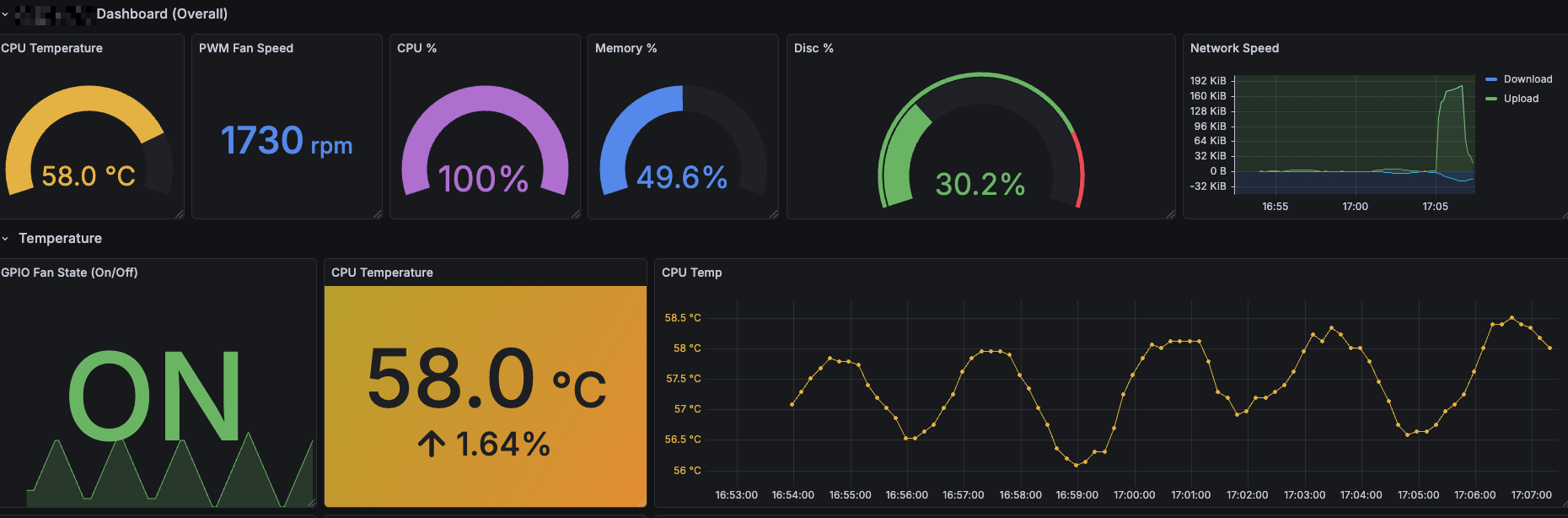This screenshot has width=1568, height=518.
Task: Click the 58.5 °C axis label
Action: 683,318
